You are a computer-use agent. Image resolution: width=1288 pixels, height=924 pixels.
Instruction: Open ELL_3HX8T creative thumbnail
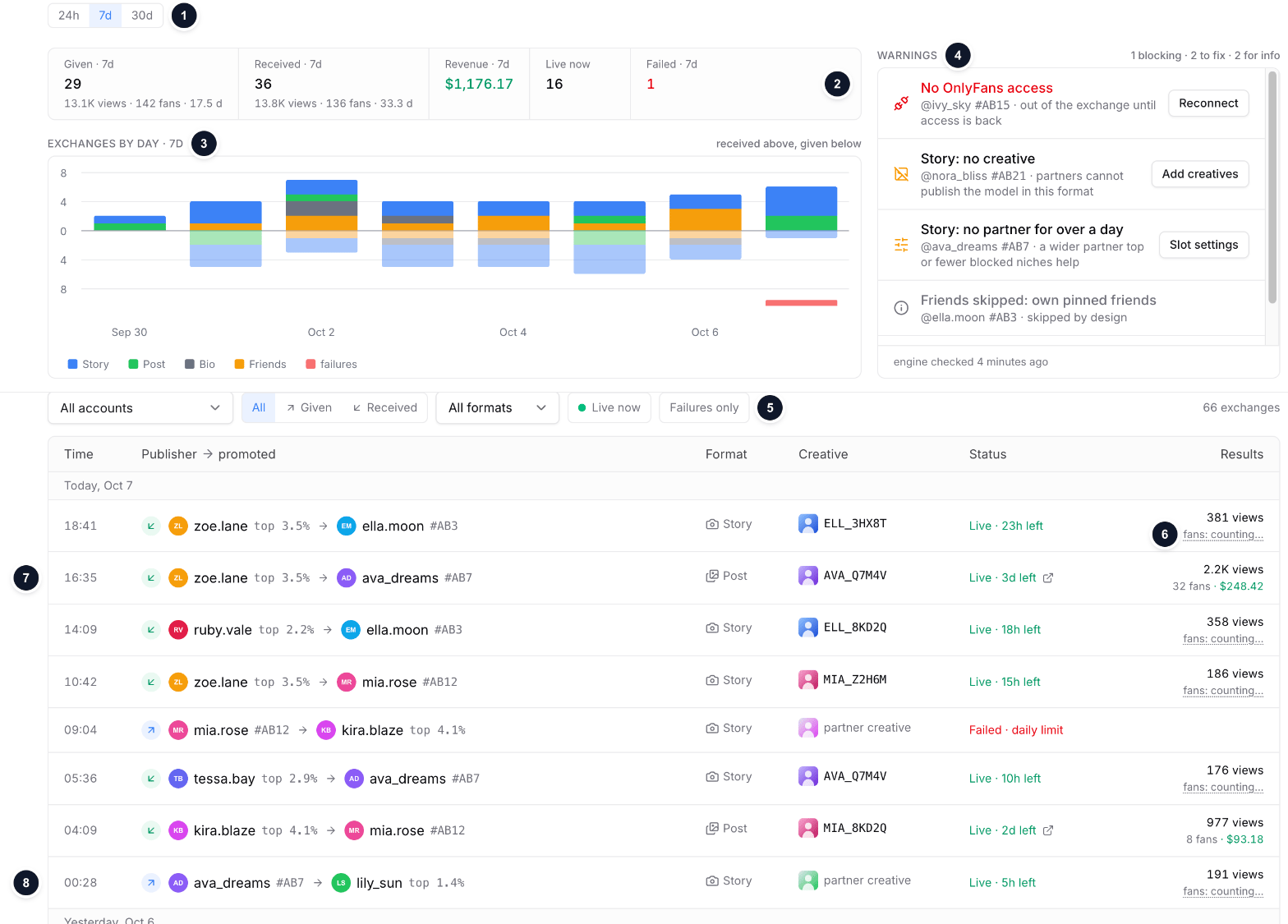(x=808, y=524)
